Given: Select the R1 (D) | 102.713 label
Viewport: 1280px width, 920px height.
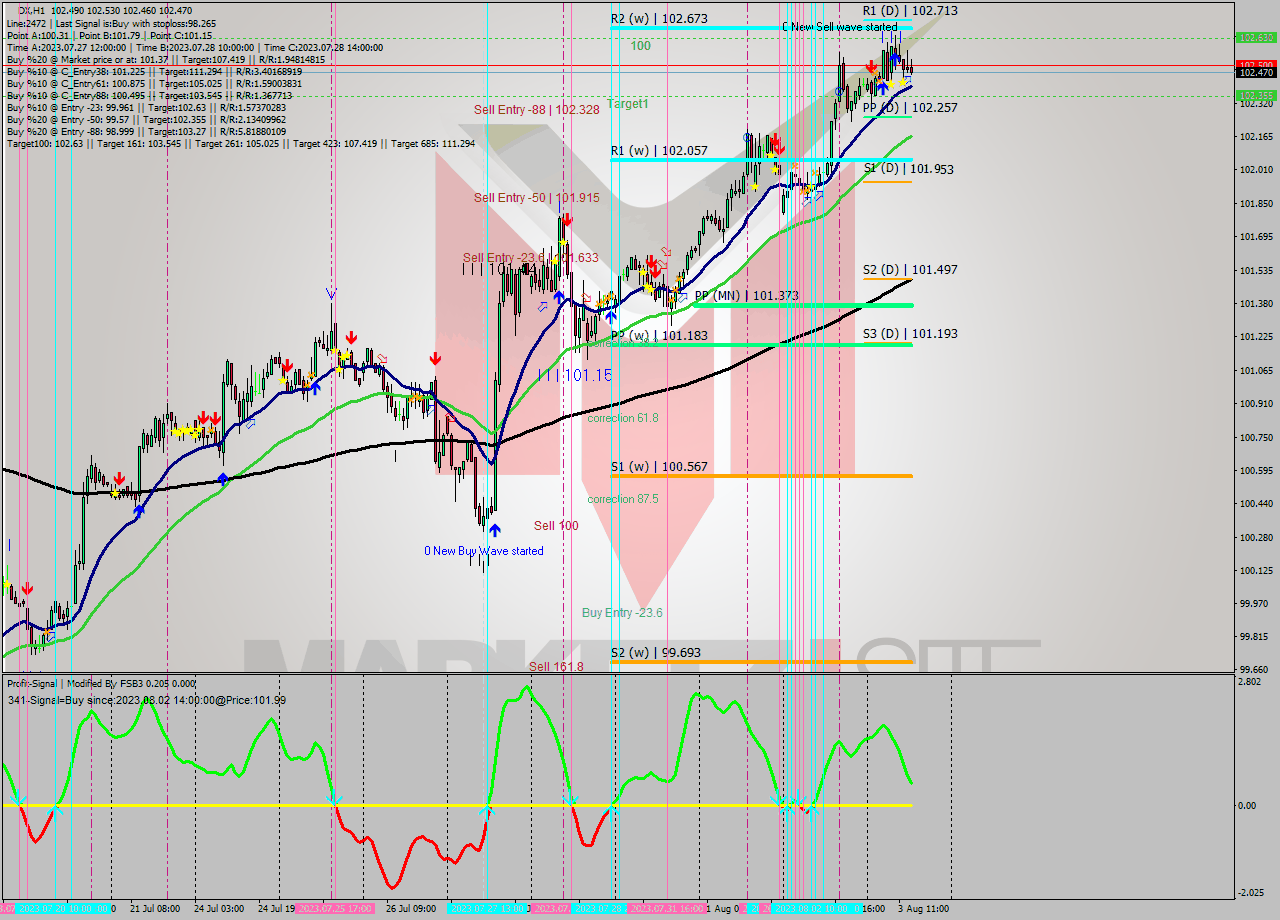Looking at the screenshot, I should pos(910,10).
